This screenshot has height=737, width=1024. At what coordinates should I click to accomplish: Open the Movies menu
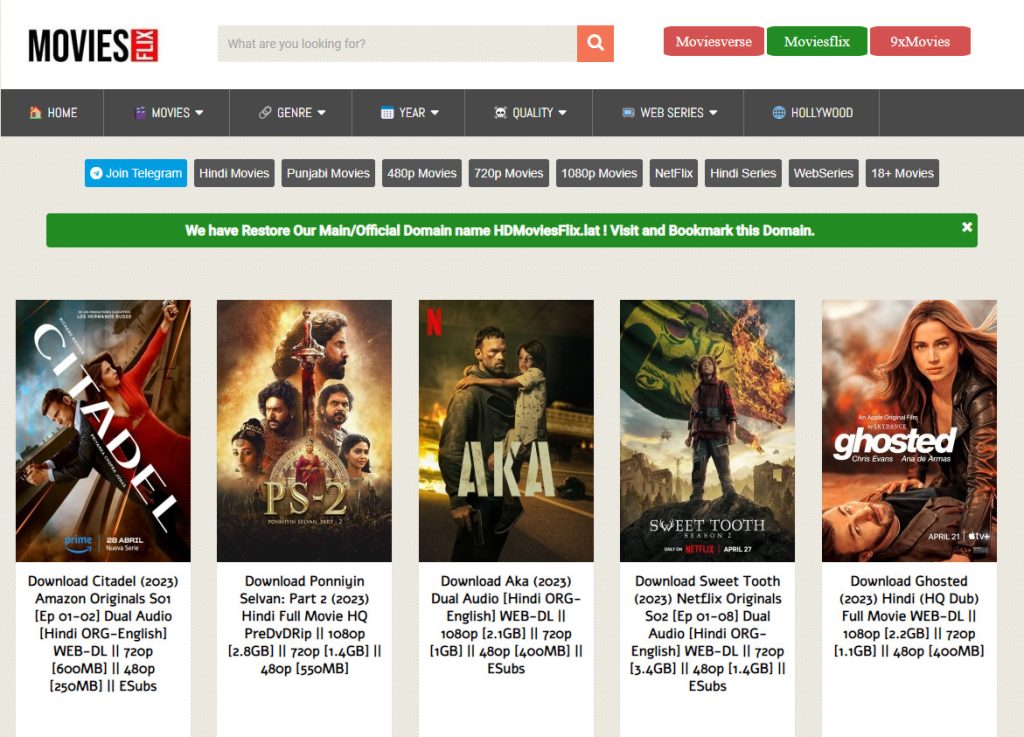(x=167, y=112)
